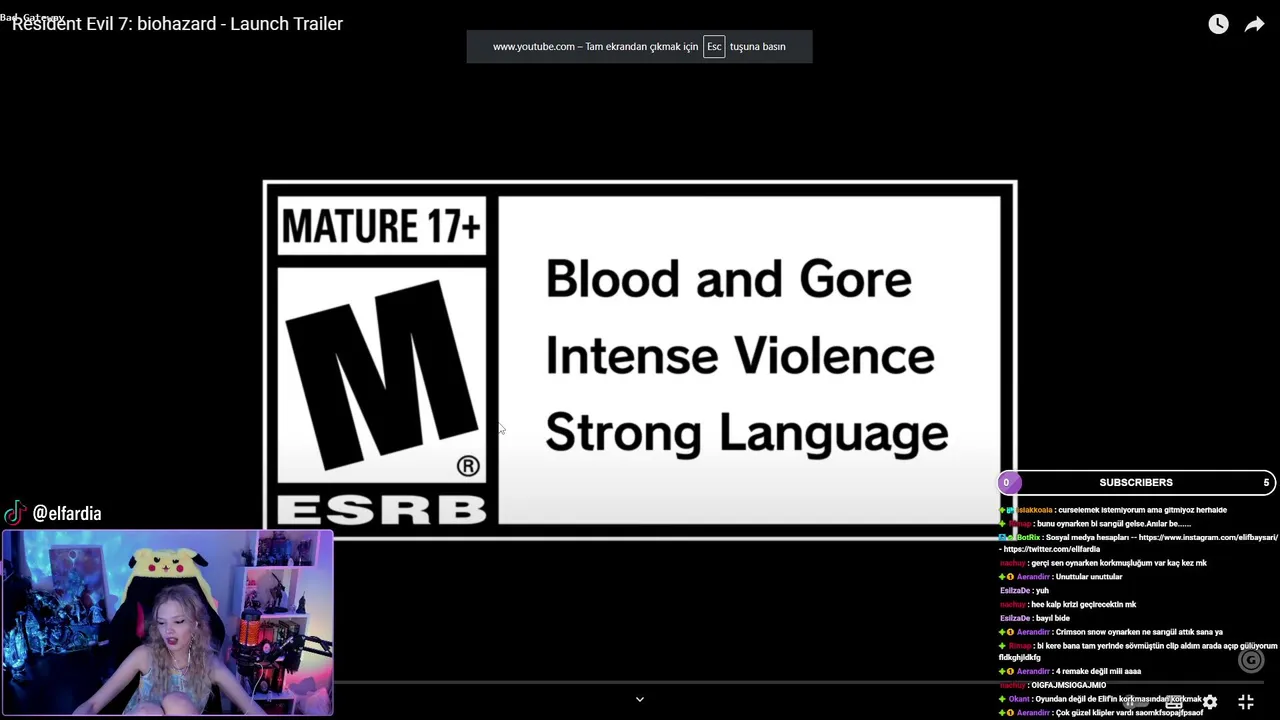
Task: Click the ESRB Mature 17+ rating image
Action: (x=640, y=360)
